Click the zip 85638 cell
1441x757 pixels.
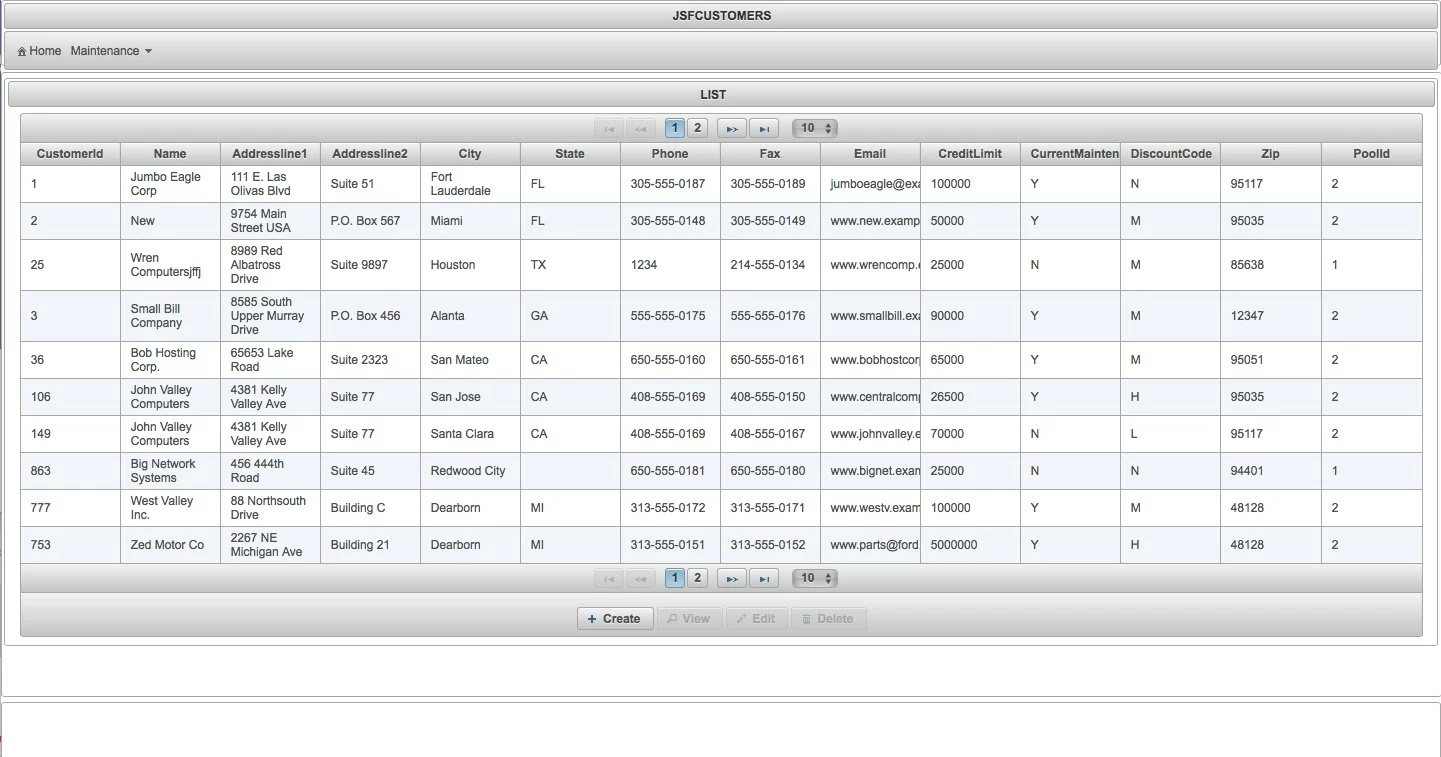1271,265
